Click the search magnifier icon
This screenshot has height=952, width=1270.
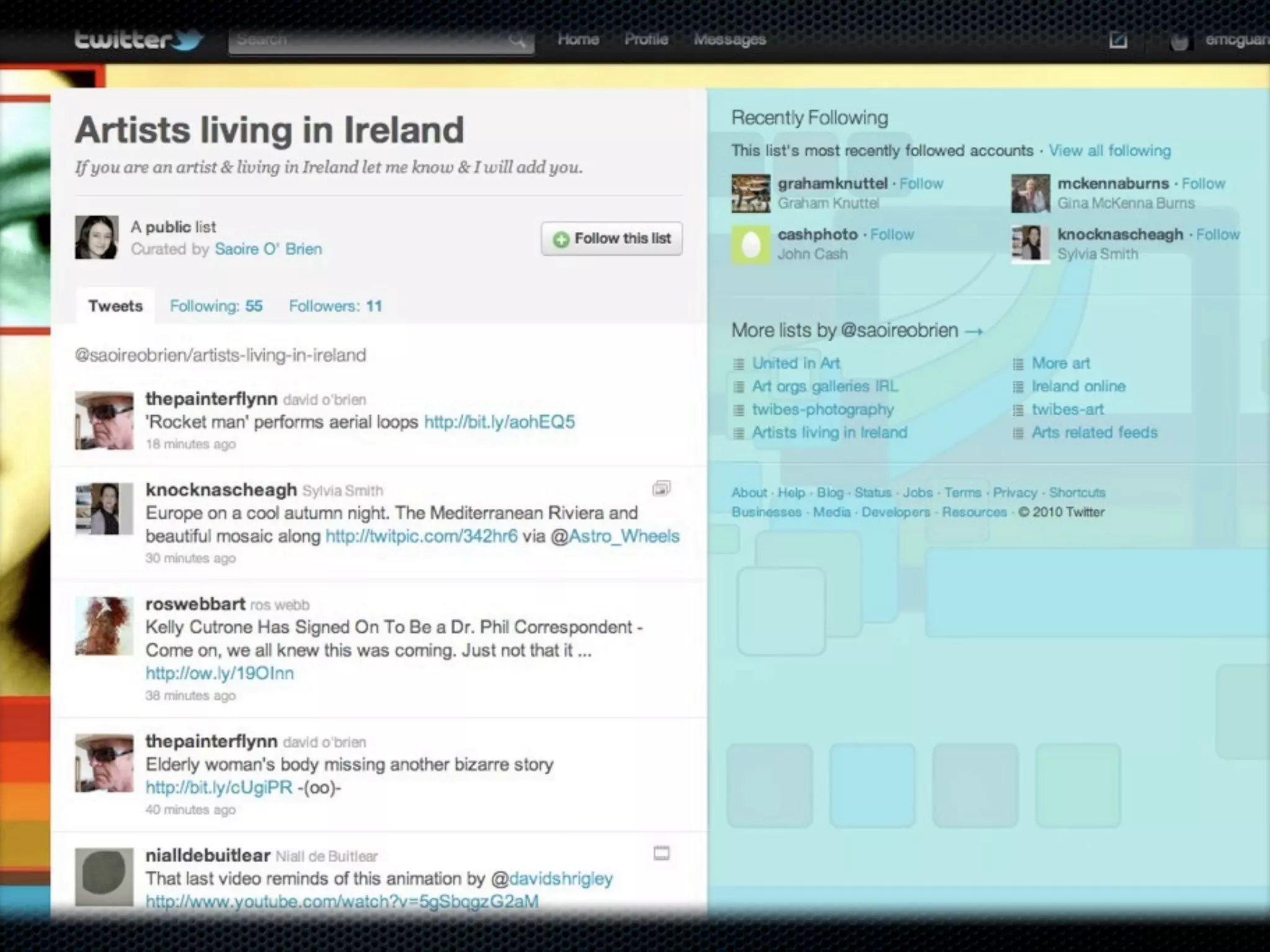(x=517, y=41)
